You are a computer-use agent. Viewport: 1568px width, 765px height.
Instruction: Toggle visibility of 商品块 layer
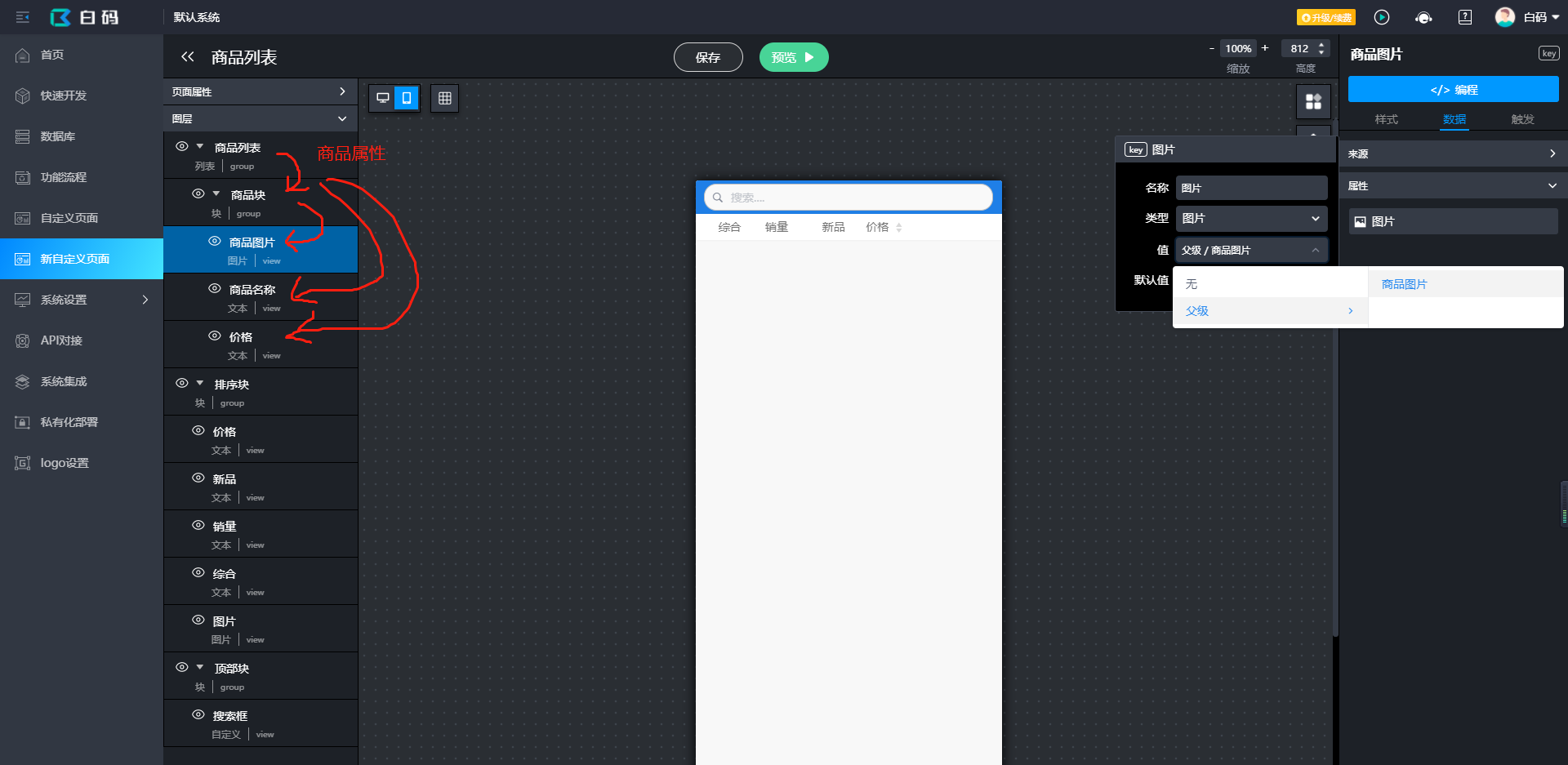click(198, 194)
